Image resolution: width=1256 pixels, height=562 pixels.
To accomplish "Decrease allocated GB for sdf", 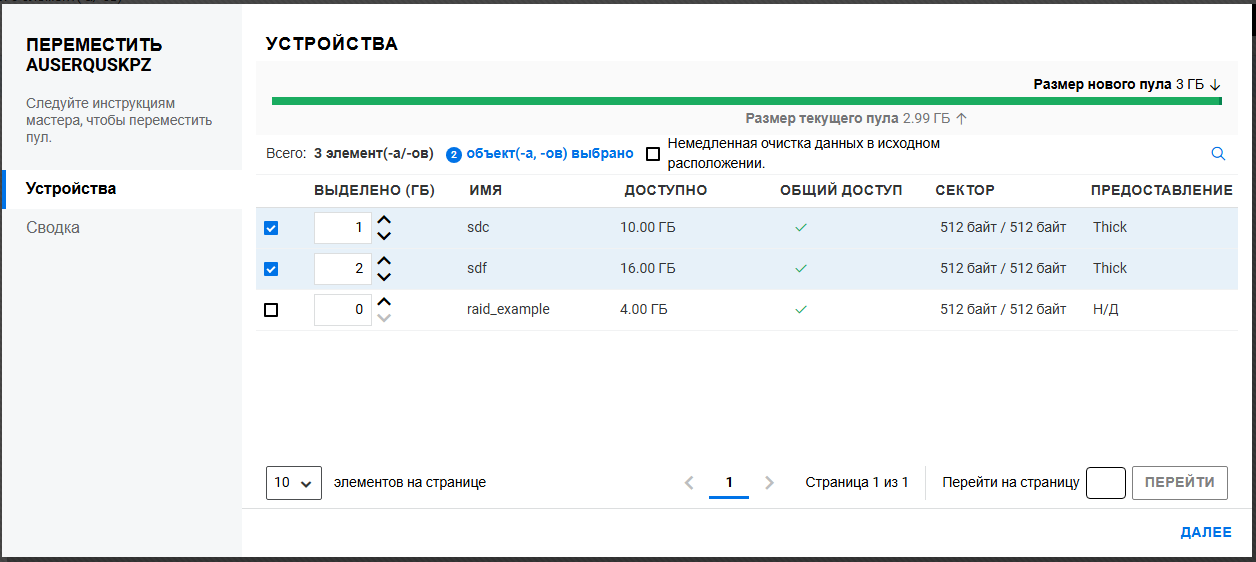I will click(384, 277).
